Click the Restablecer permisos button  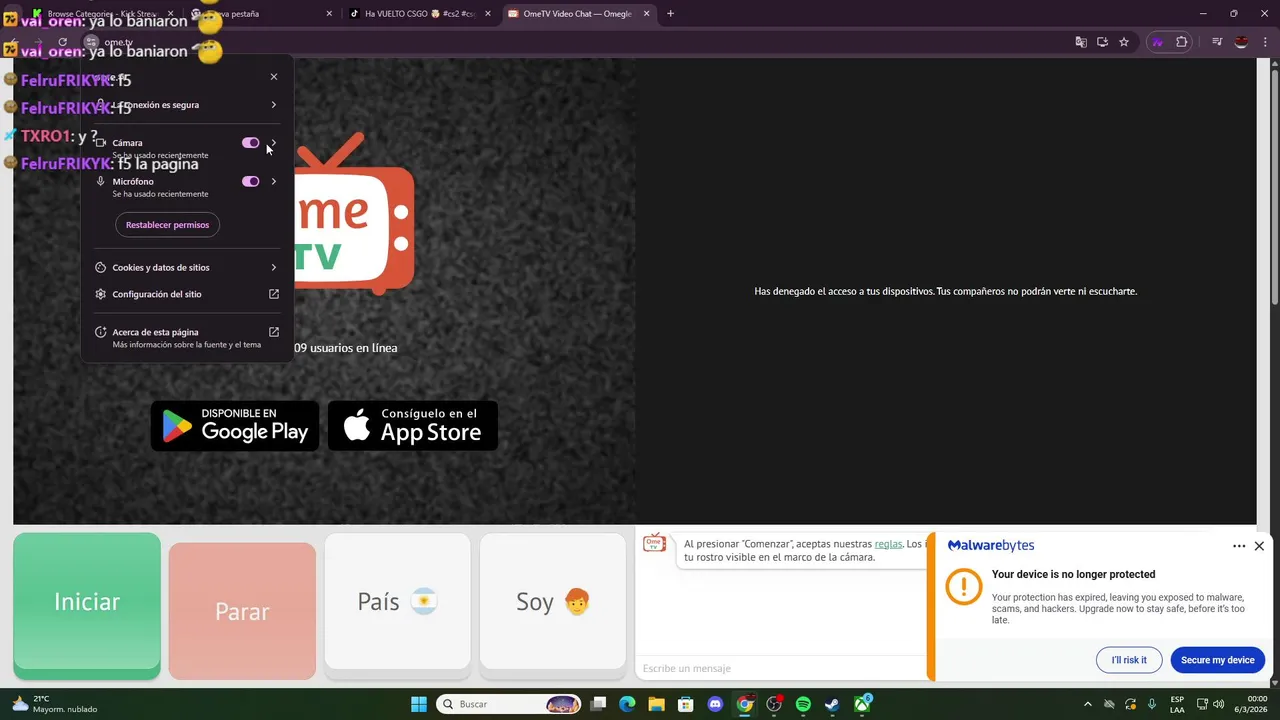167,225
